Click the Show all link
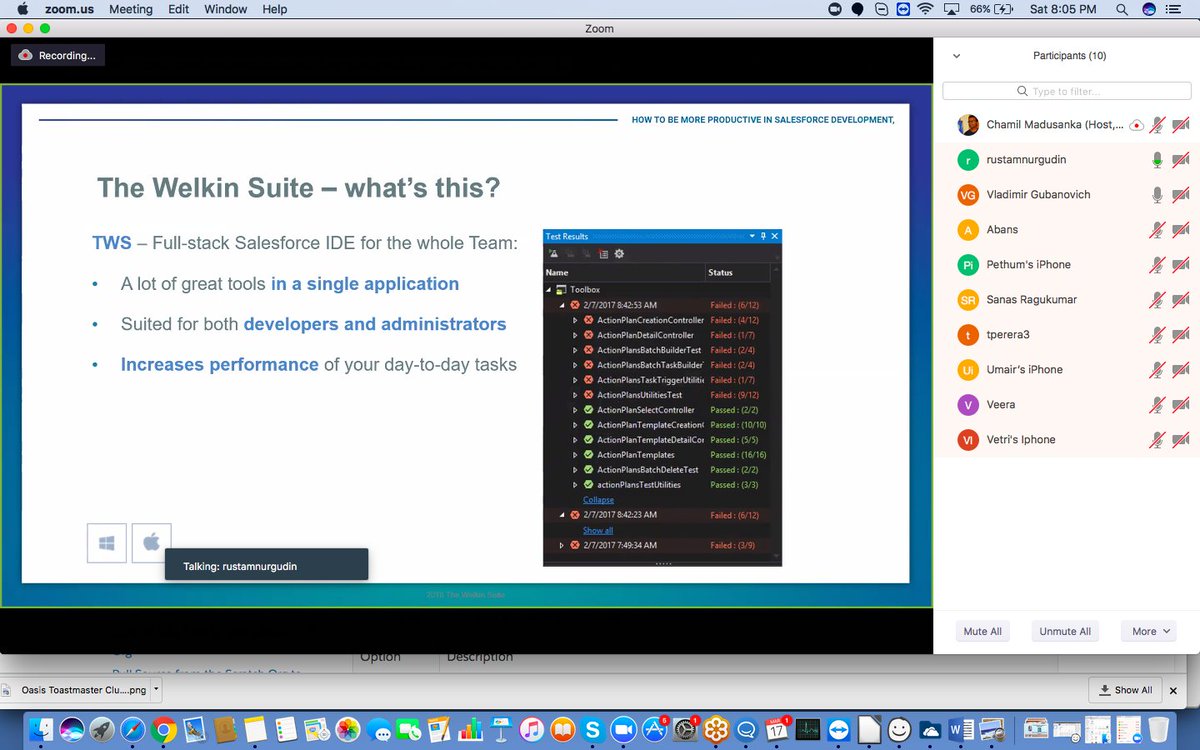This screenshot has width=1200, height=750. pos(598,530)
